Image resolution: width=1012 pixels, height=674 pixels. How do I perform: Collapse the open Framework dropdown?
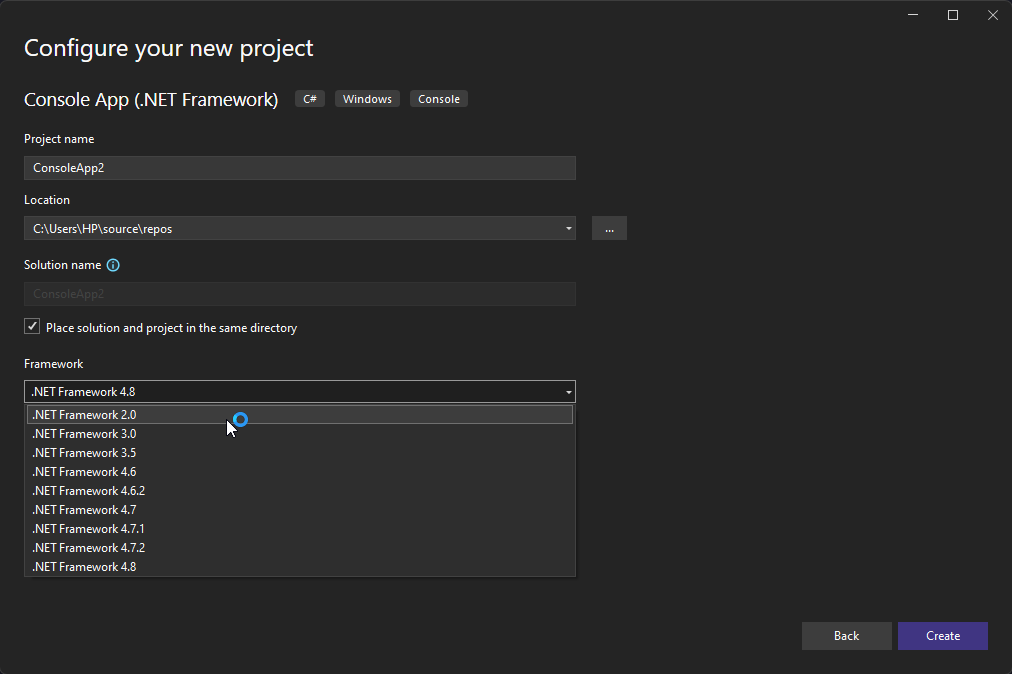pos(568,391)
